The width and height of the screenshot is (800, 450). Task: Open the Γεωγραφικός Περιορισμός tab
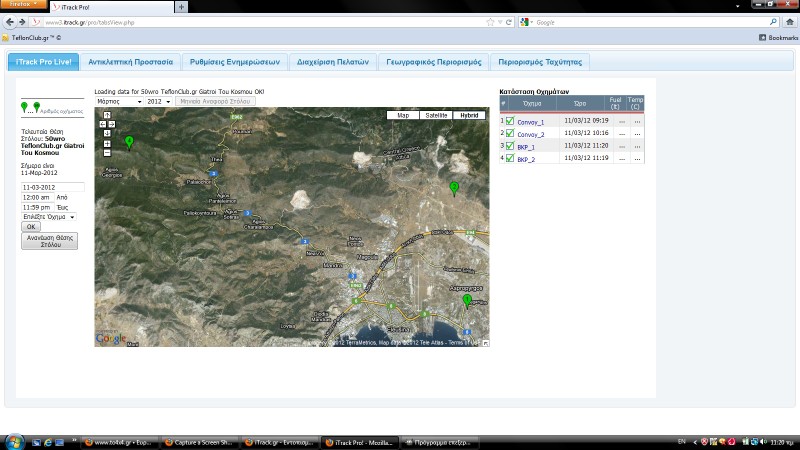434,62
